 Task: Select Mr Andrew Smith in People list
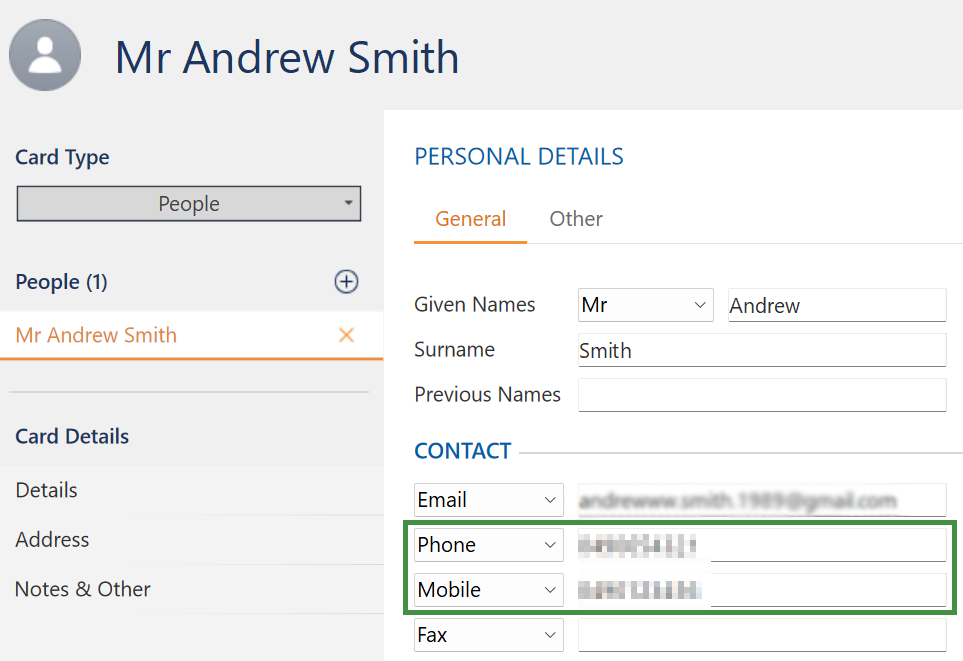[96, 335]
